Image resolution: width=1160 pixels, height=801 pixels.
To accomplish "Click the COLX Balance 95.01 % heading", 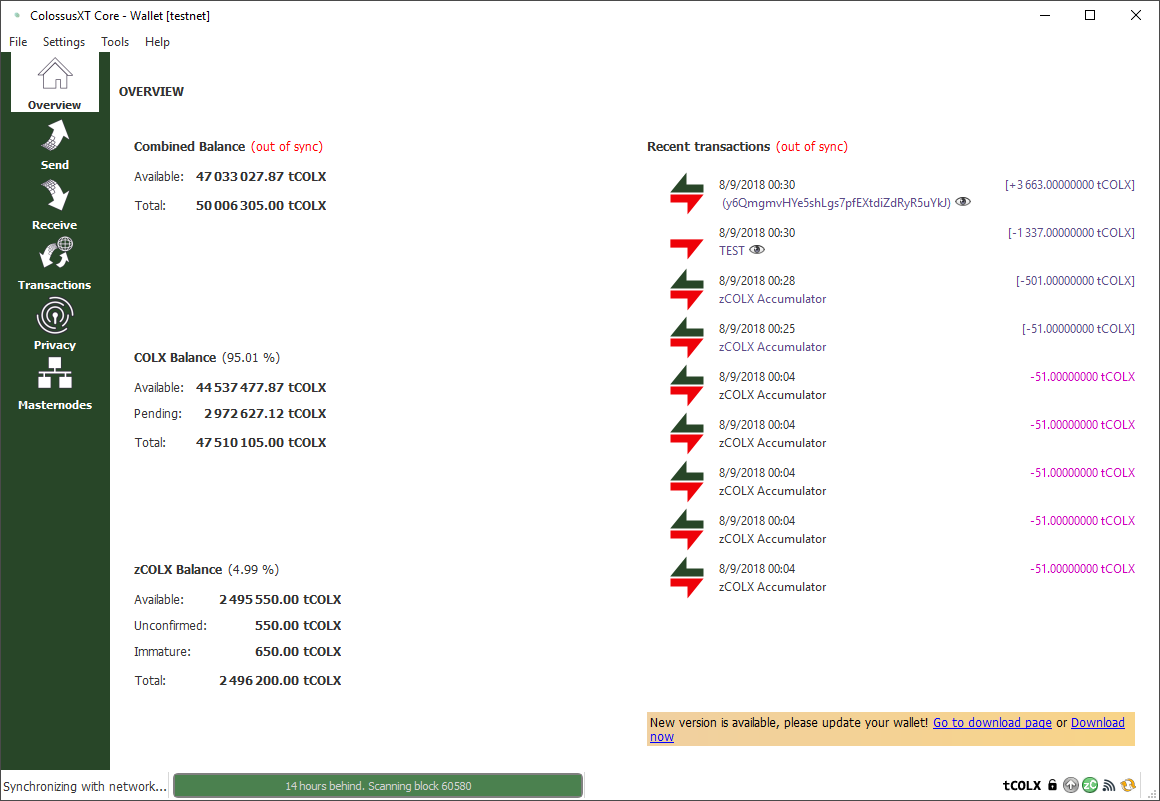I will (206, 358).
